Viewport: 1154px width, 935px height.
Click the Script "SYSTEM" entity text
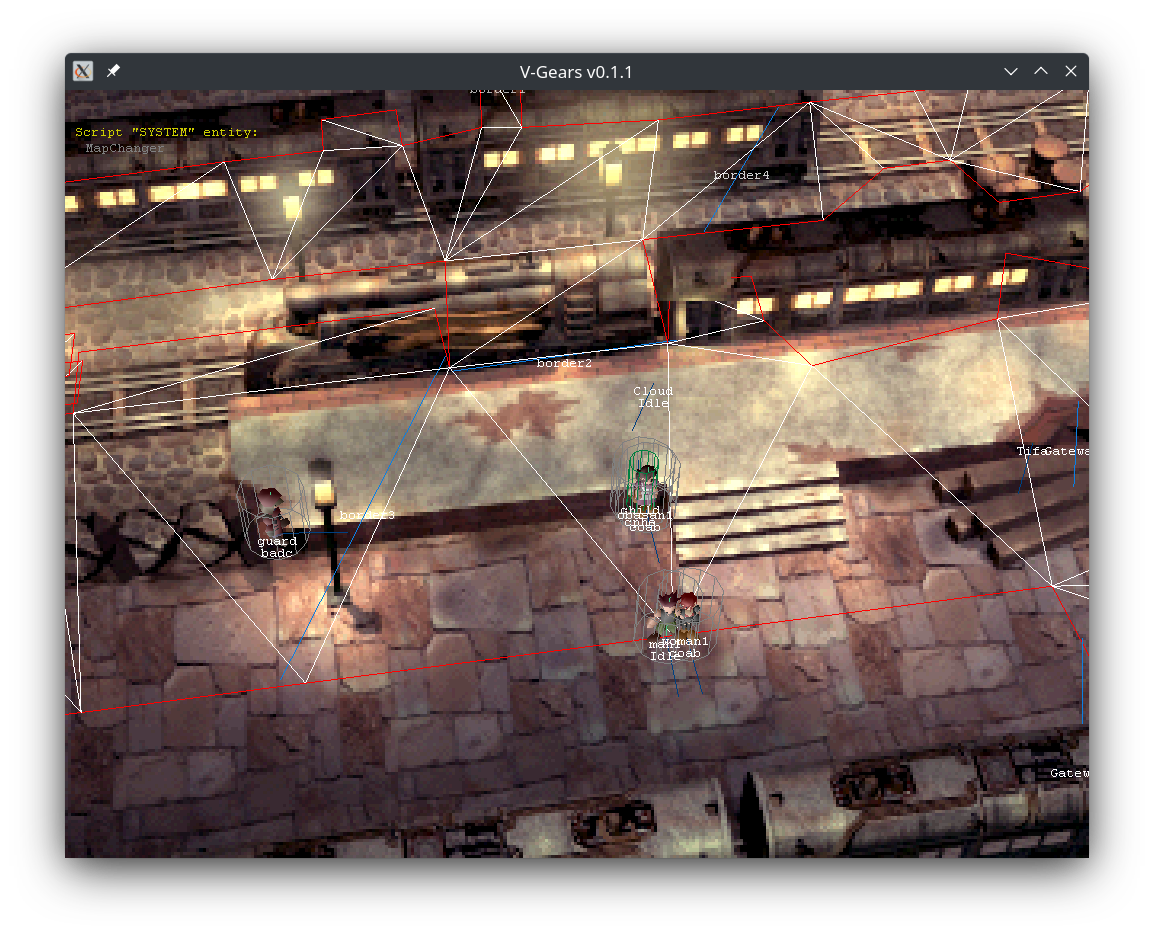pyautogui.click(x=166, y=132)
